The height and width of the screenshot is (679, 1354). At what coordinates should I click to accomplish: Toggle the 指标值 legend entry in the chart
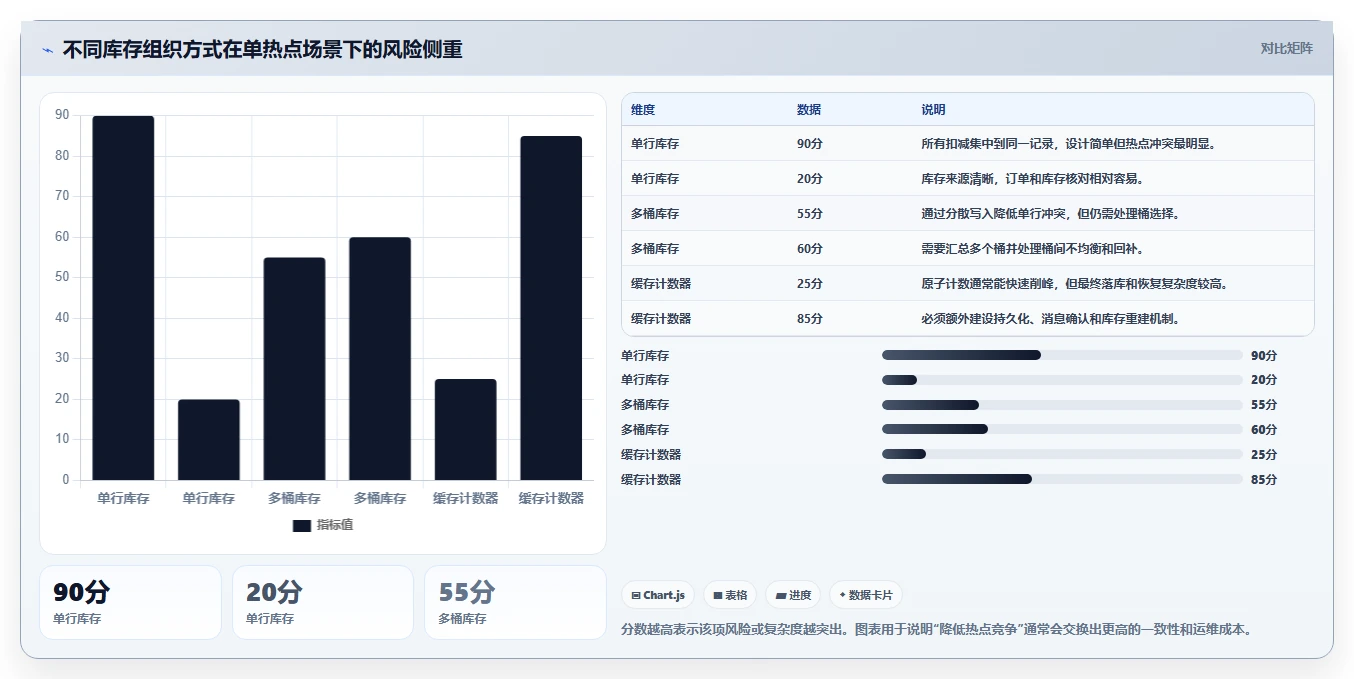click(x=322, y=525)
